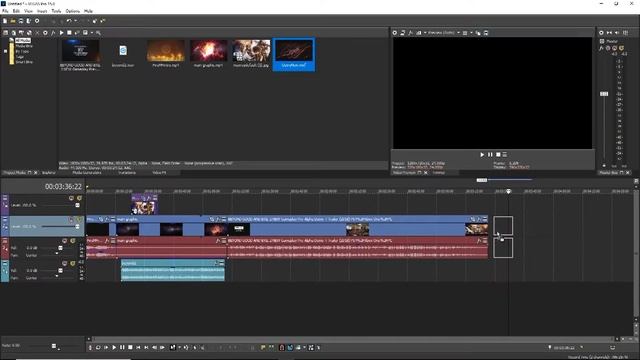The height and width of the screenshot is (360, 640).
Task: Toggle automatic crossfades in timeline toolbar
Action: 290,347
